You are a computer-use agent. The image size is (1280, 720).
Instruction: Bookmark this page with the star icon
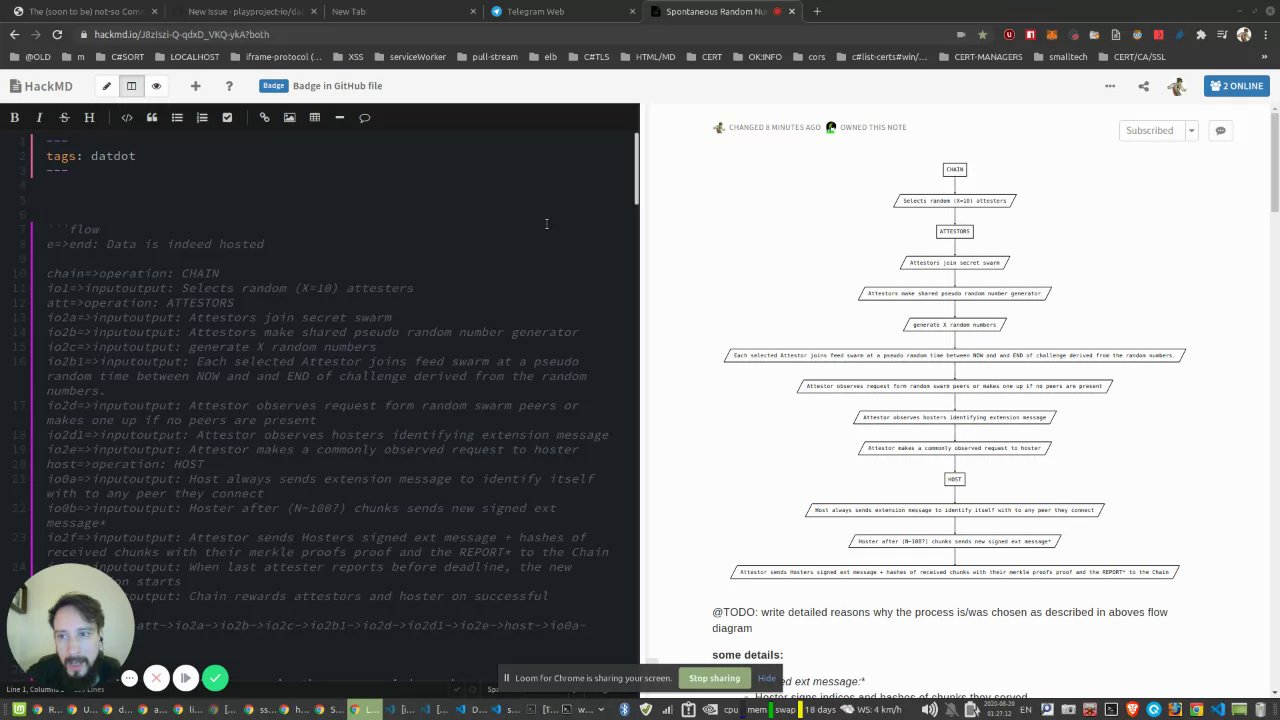tap(985, 34)
